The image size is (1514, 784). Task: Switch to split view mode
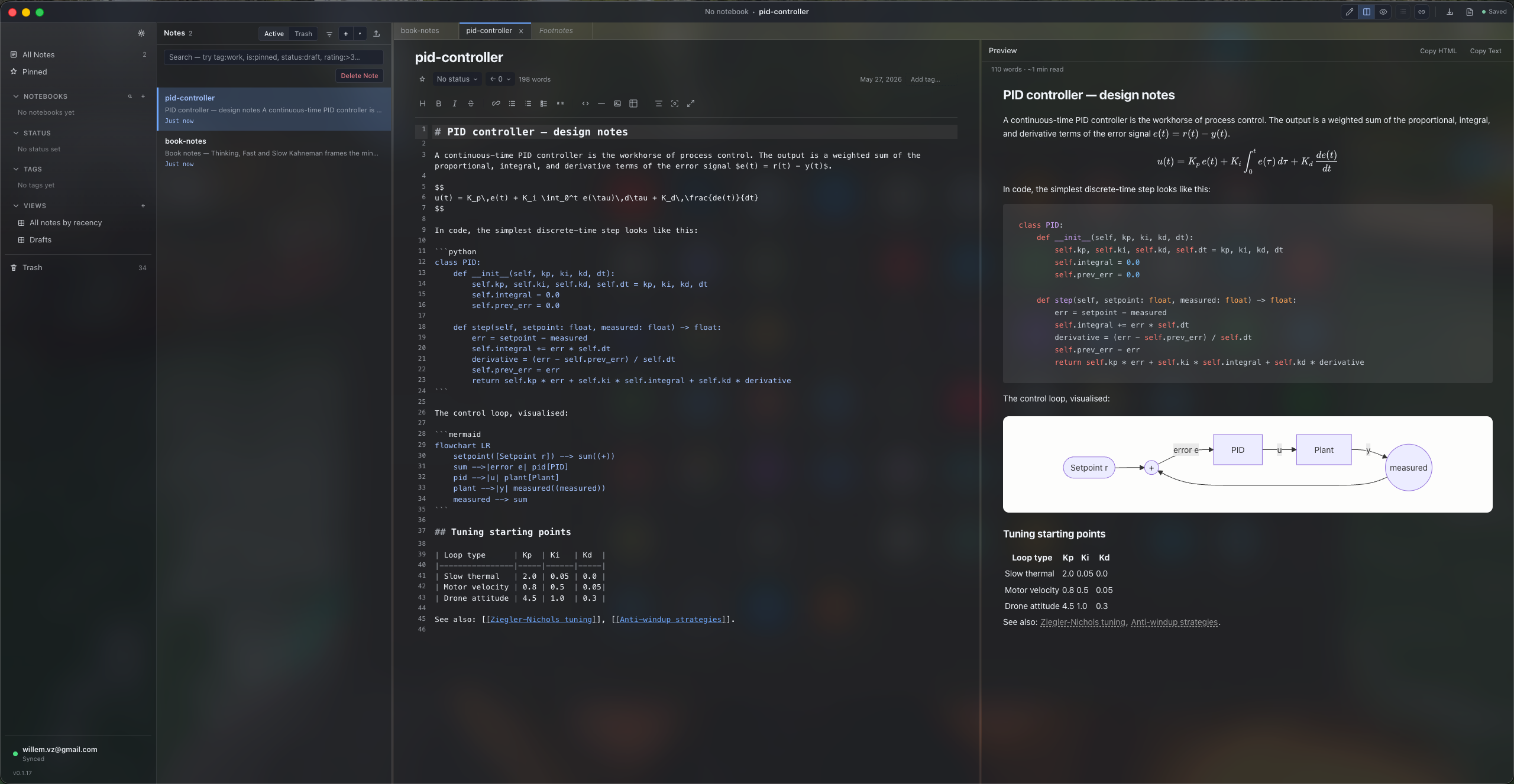click(x=1367, y=12)
